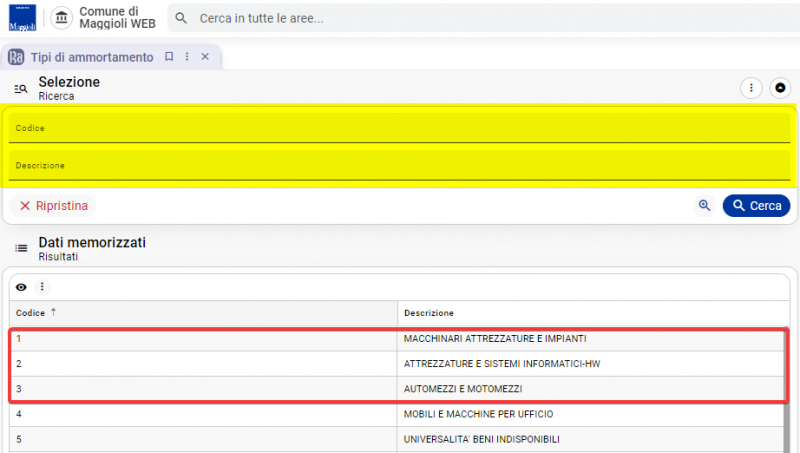Toggle column visibility with the eye icon
The image size is (800, 453).
(21, 287)
